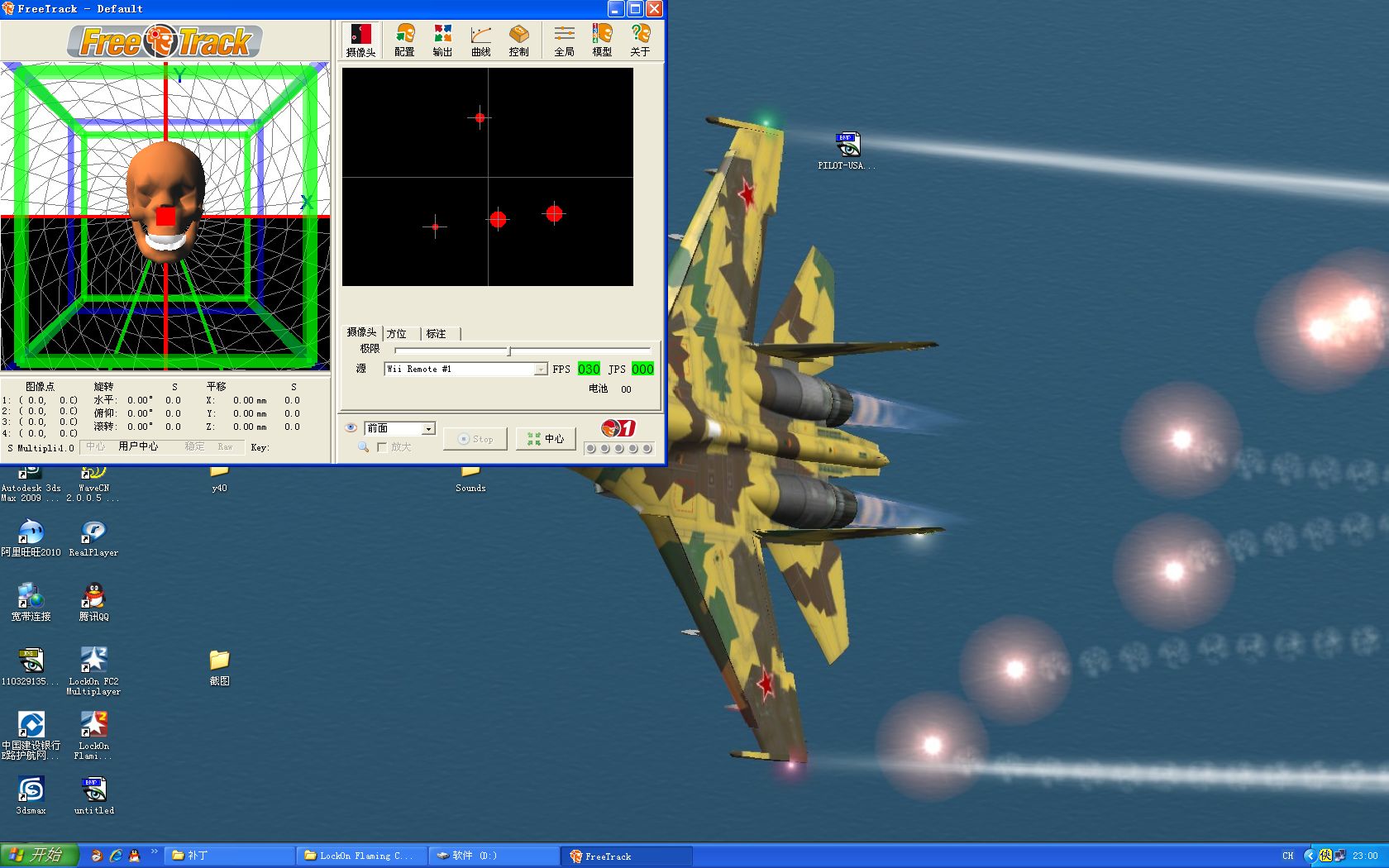Open the 模型 model toolbar icon
The height and width of the screenshot is (868, 1389).
pos(602,40)
